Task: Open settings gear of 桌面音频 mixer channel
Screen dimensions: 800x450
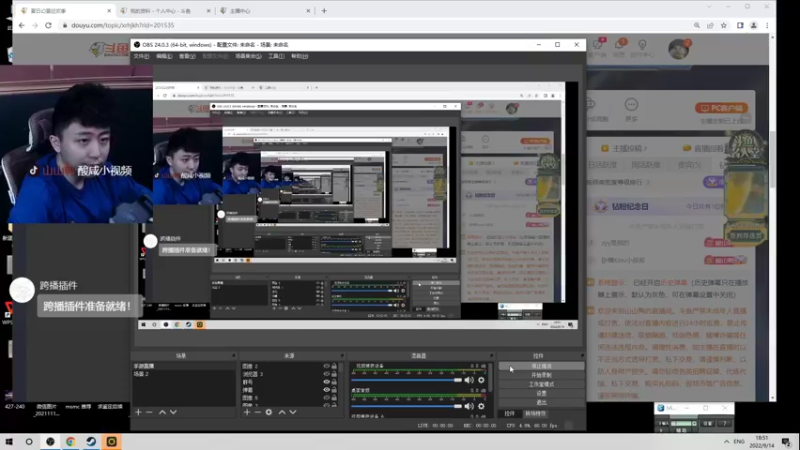Action: 481,406
